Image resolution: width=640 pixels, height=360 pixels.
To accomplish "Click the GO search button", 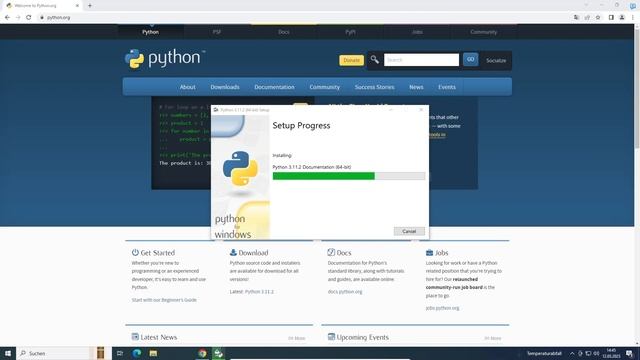I will 471,60.
